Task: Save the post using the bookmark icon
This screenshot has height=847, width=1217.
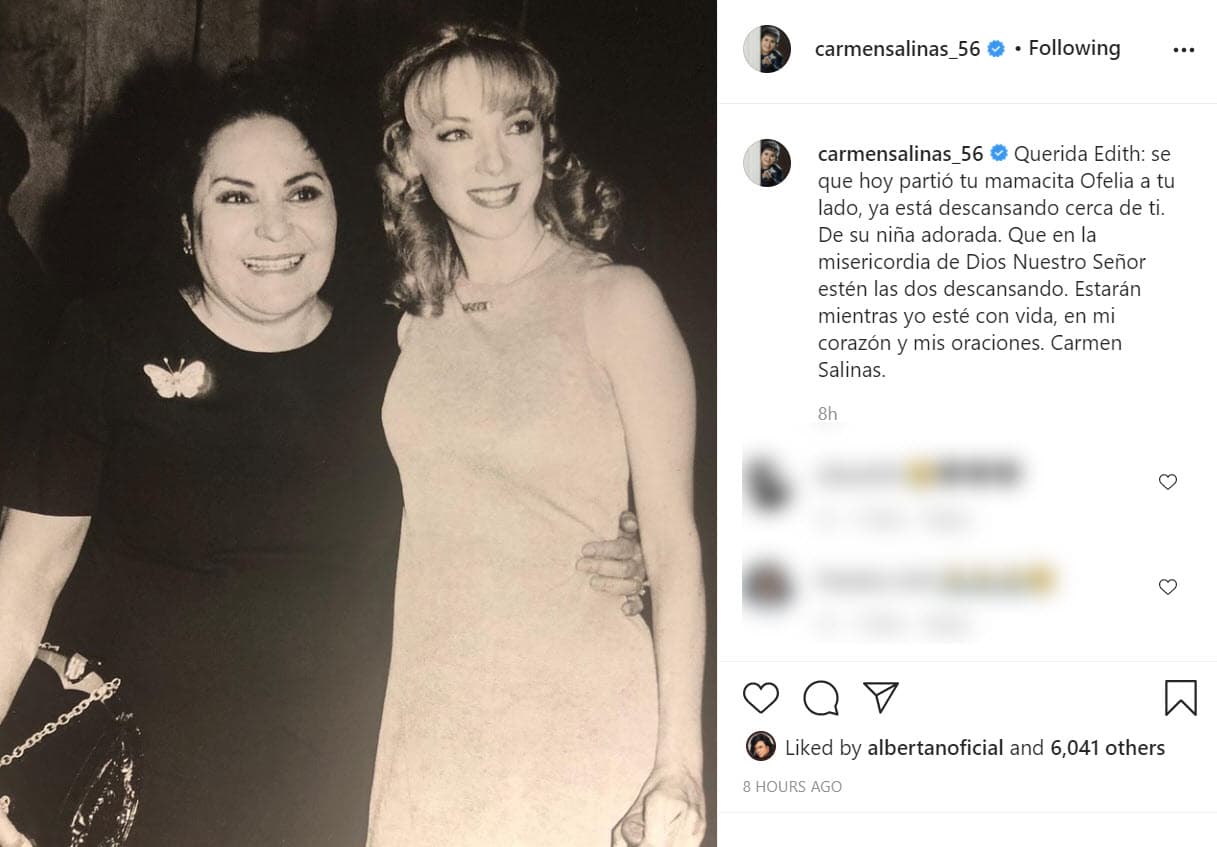Action: (1183, 699)
